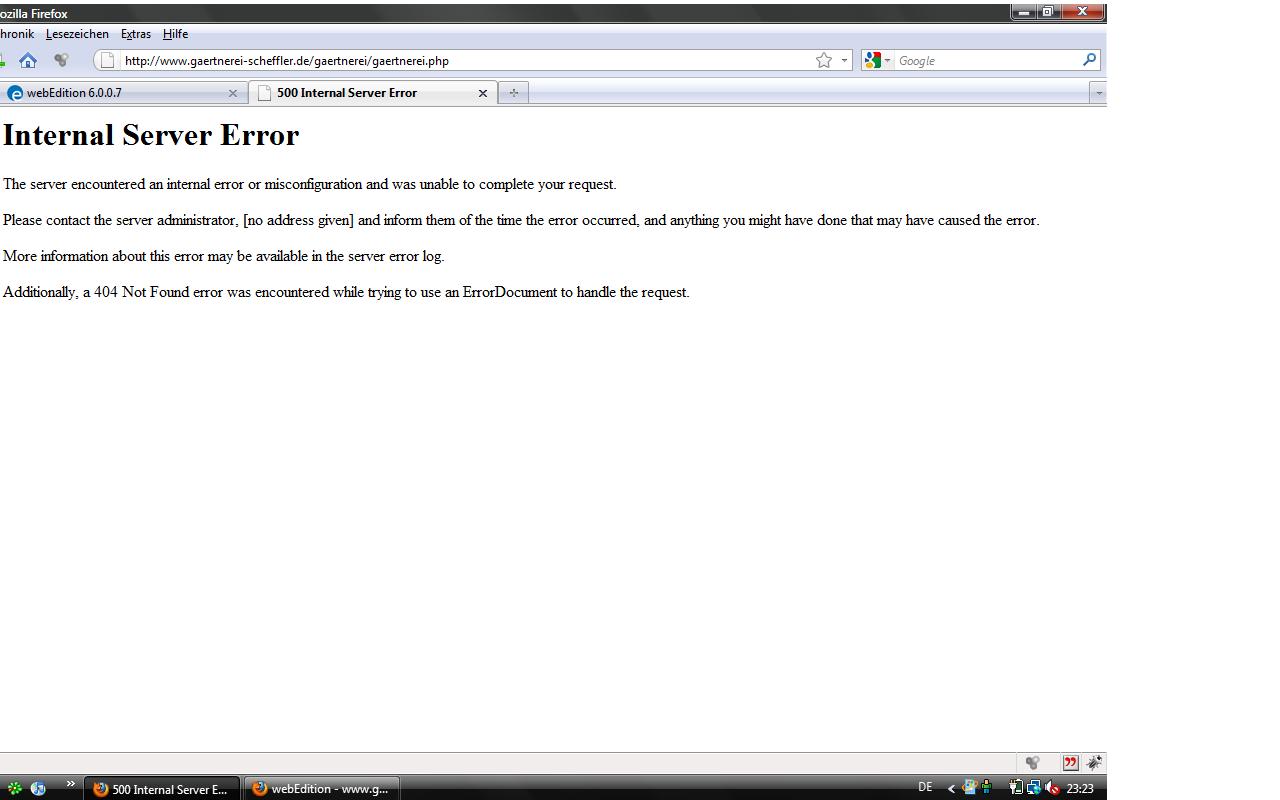Click the text '[no address given]'

pos(298,220)
